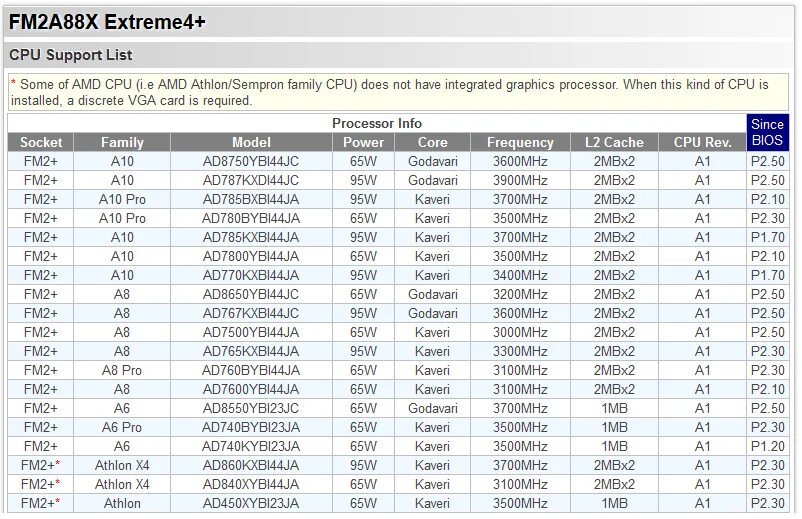Click model AD740KYBI23JA
The image size is (802, 519).
[251, 446]
